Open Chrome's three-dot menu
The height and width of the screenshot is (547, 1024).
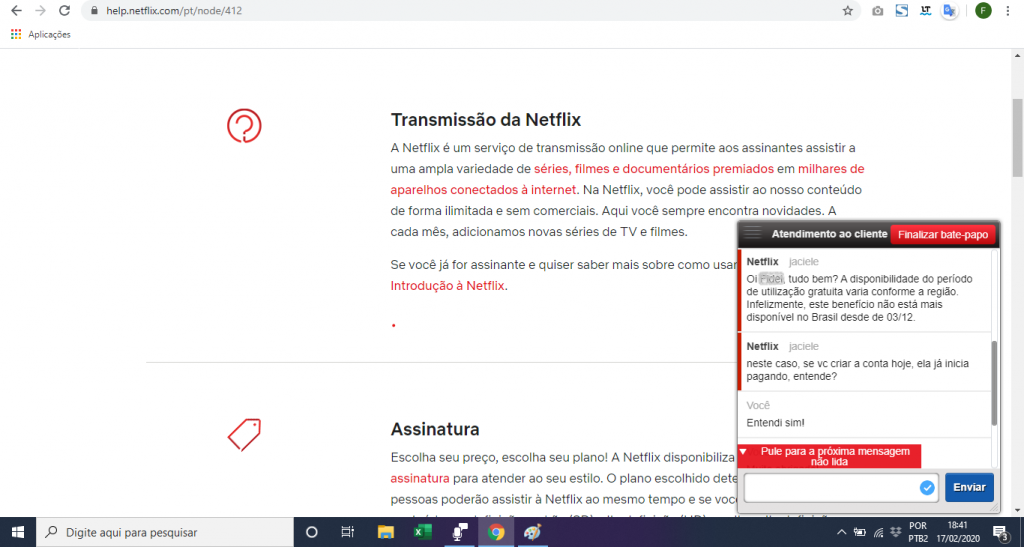coord(1008,10)
